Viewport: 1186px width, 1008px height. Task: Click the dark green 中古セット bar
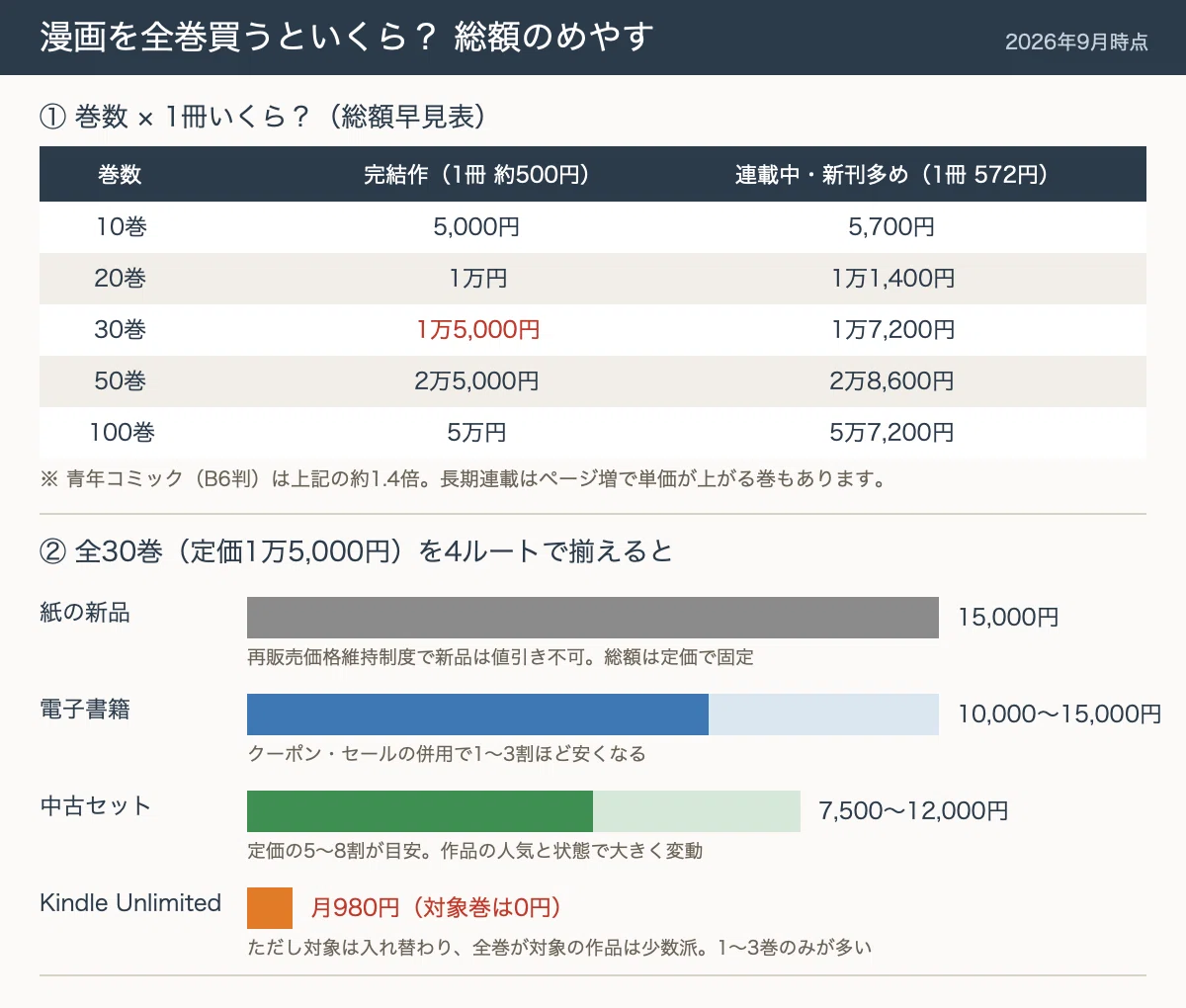pyautogui.click(x=420, y=811)
